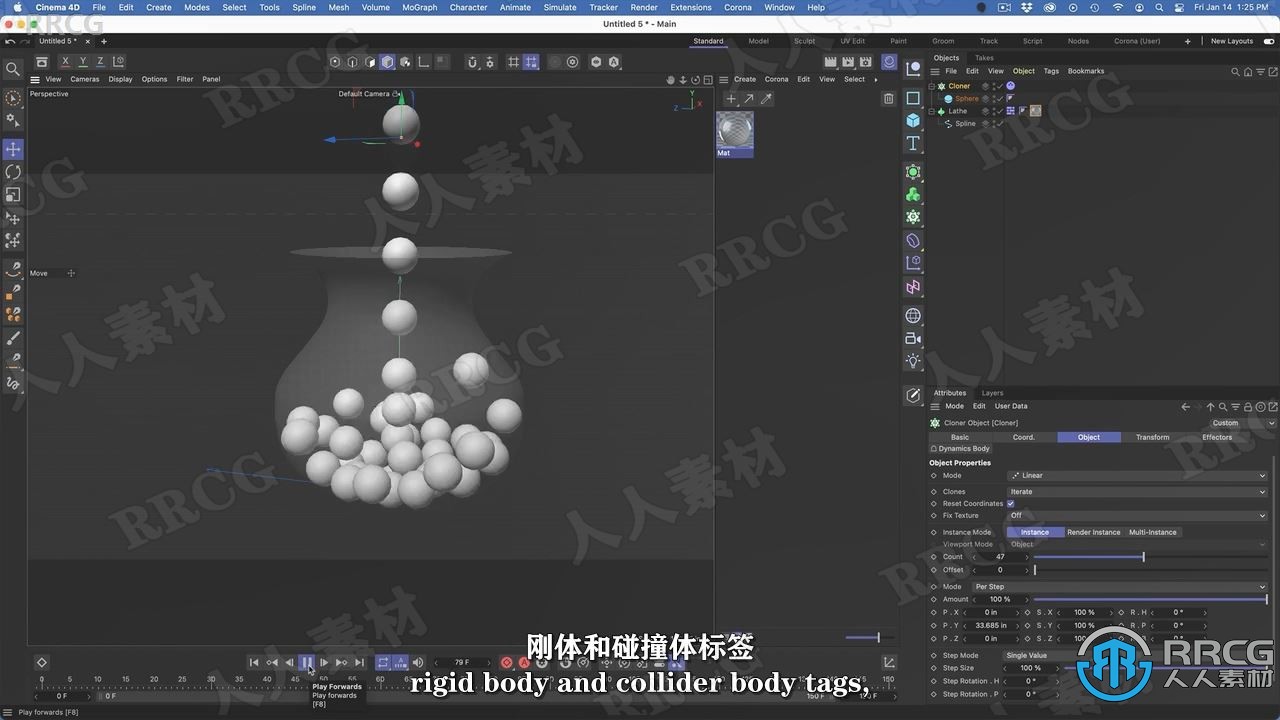Adjust the Amount slider

click(1150, 600)
